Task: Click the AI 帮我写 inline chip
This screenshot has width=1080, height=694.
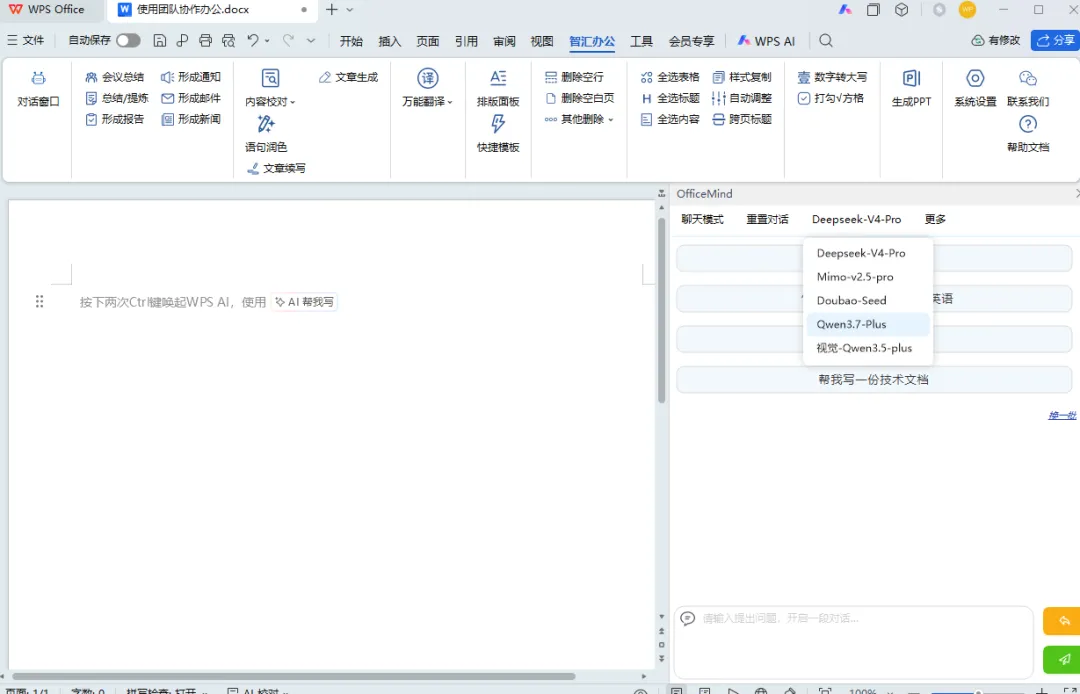Action: tap(304, 302)
